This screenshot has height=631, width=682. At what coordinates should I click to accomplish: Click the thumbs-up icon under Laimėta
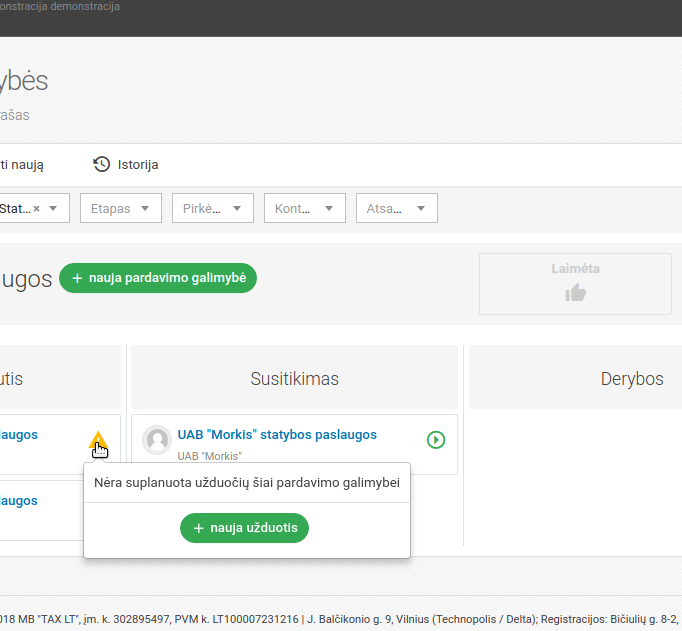[x=575, y=292]
